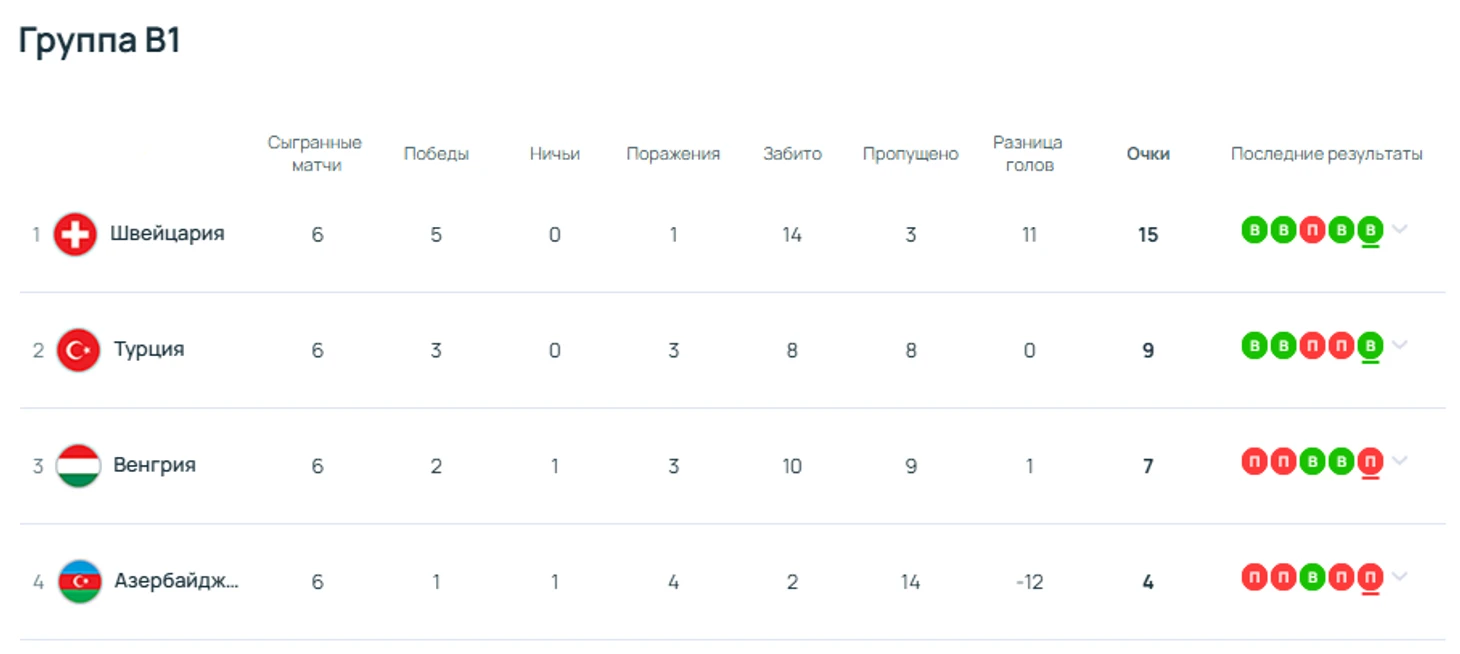Image resolution: width=1460 pixels, height=654 pixels.
Task: Click Hungary's underlined latest loss badge
Action: point(1370,461)
